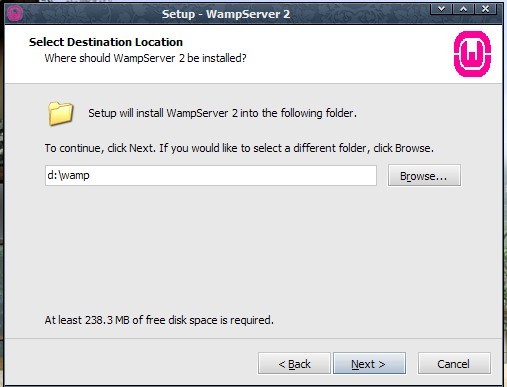Open the Browse folder dialog

[x=424, y=175]
